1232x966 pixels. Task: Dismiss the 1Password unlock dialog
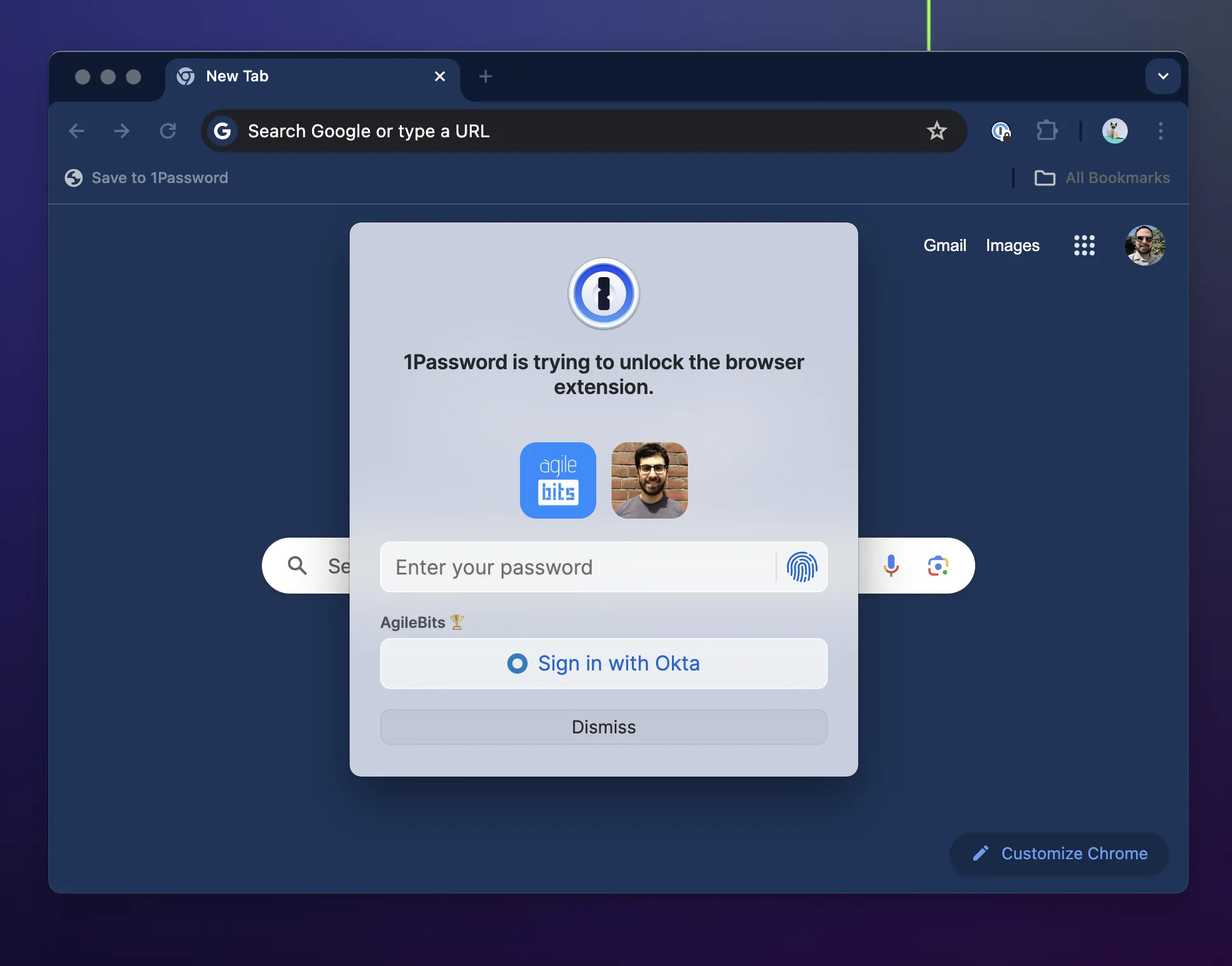[x=604, y=727]
